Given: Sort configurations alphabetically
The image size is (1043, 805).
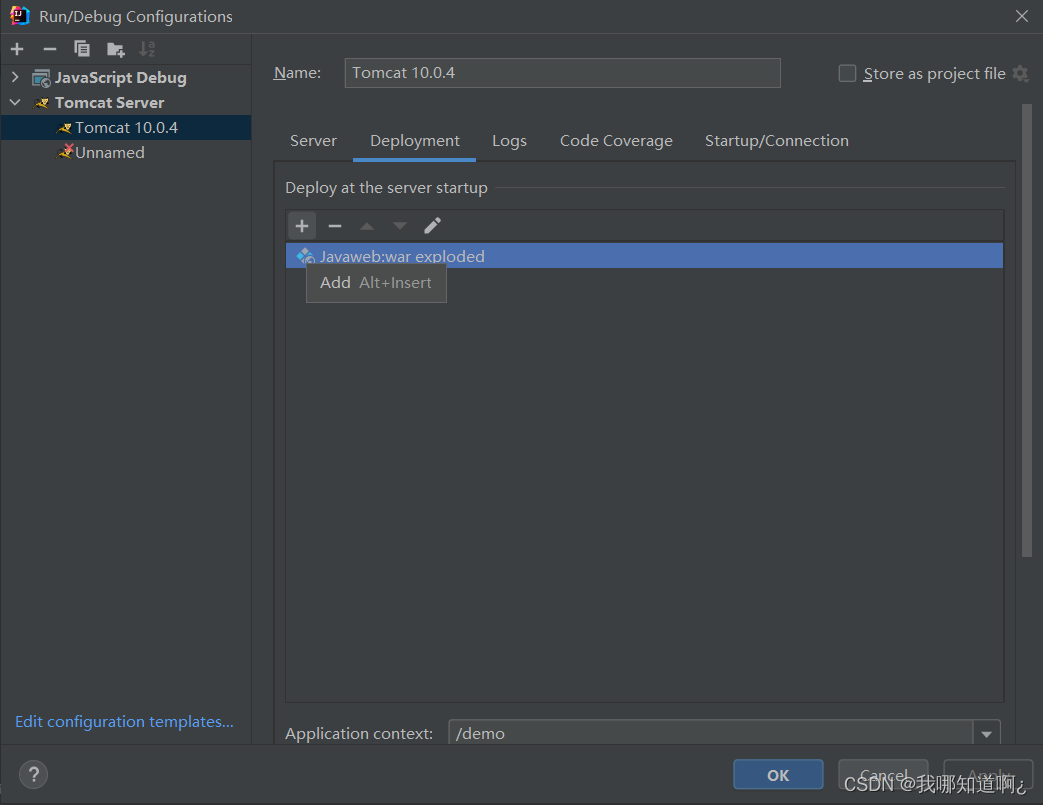Looking at the screenshot, I should pos(147,49).
